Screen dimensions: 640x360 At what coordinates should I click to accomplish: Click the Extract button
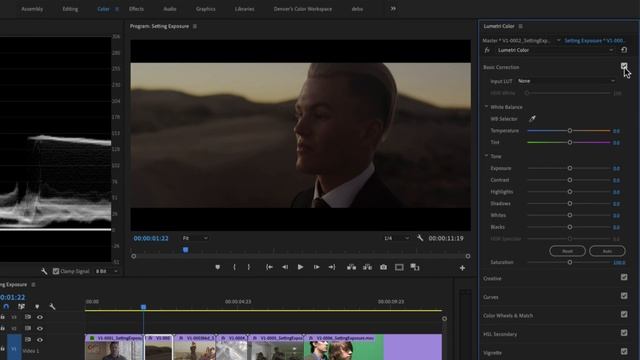367,267
